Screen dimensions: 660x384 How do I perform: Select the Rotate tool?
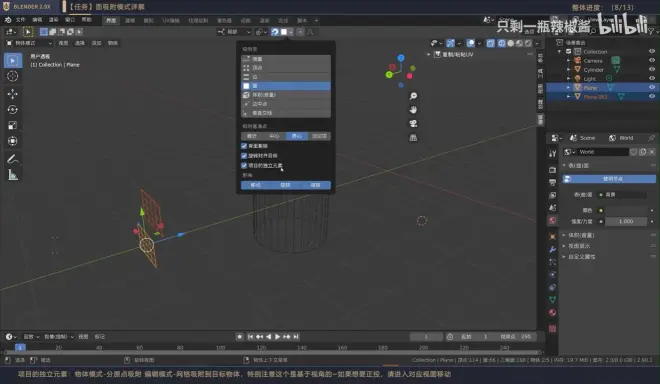tap(13, 109)
